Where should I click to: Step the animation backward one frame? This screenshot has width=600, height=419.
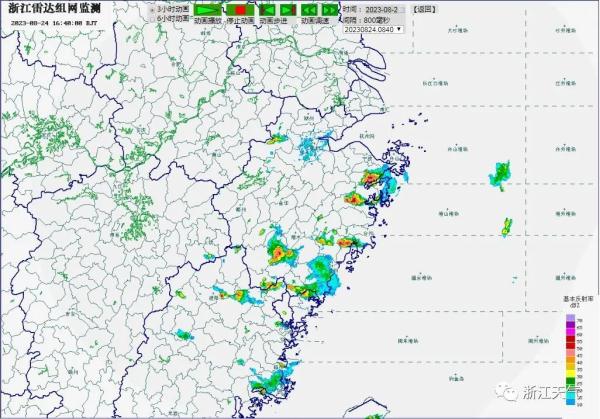(x=267, y=10)
